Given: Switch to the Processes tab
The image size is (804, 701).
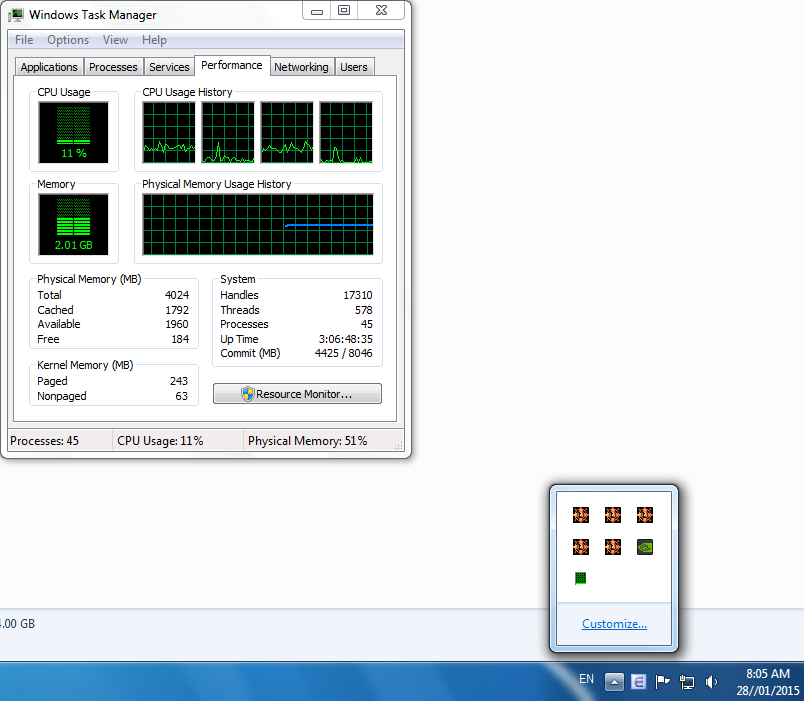Looking at the screenshot, I should click(x=113, y=67).
